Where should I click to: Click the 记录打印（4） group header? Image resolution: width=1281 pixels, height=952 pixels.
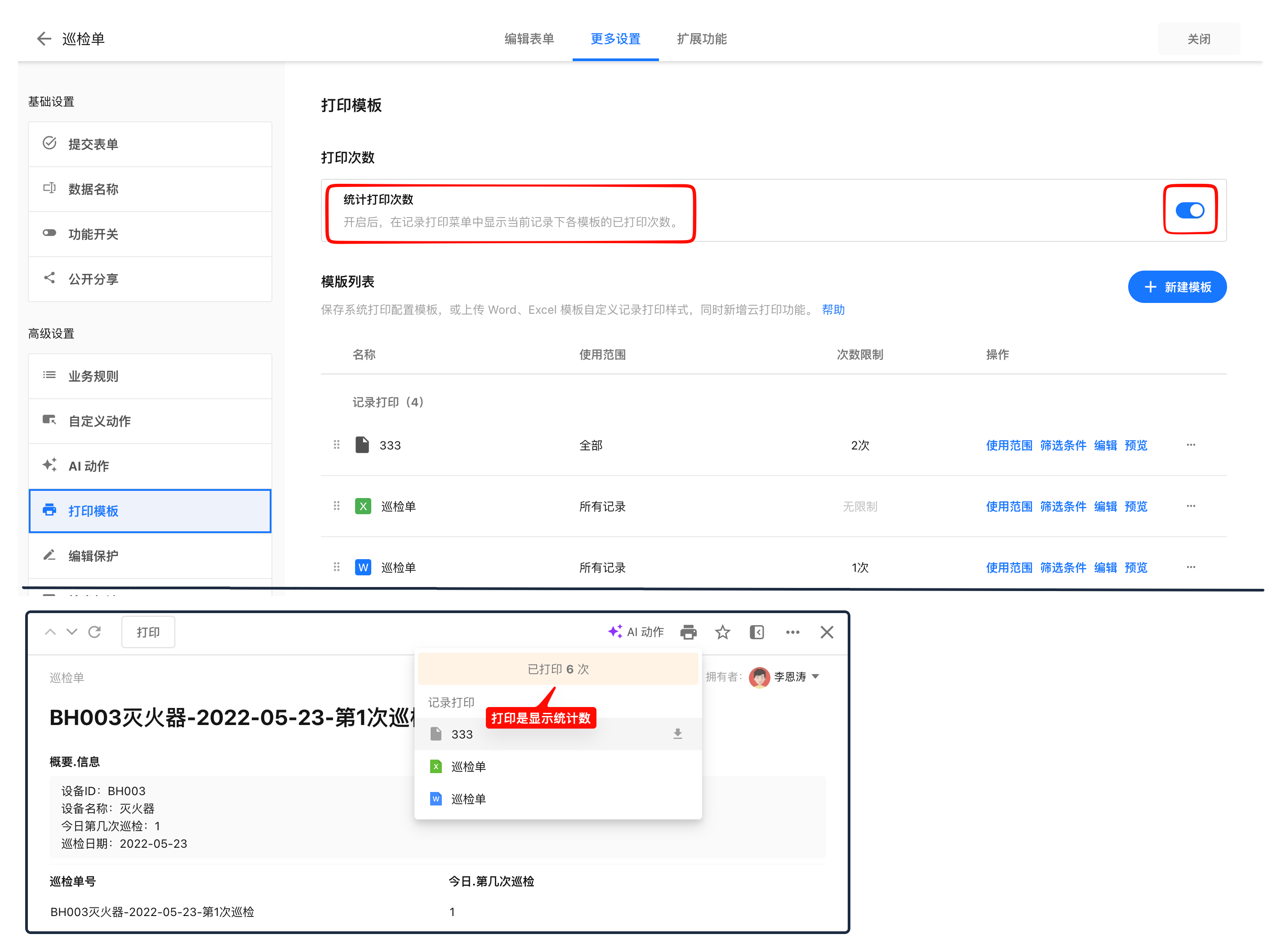388,402
